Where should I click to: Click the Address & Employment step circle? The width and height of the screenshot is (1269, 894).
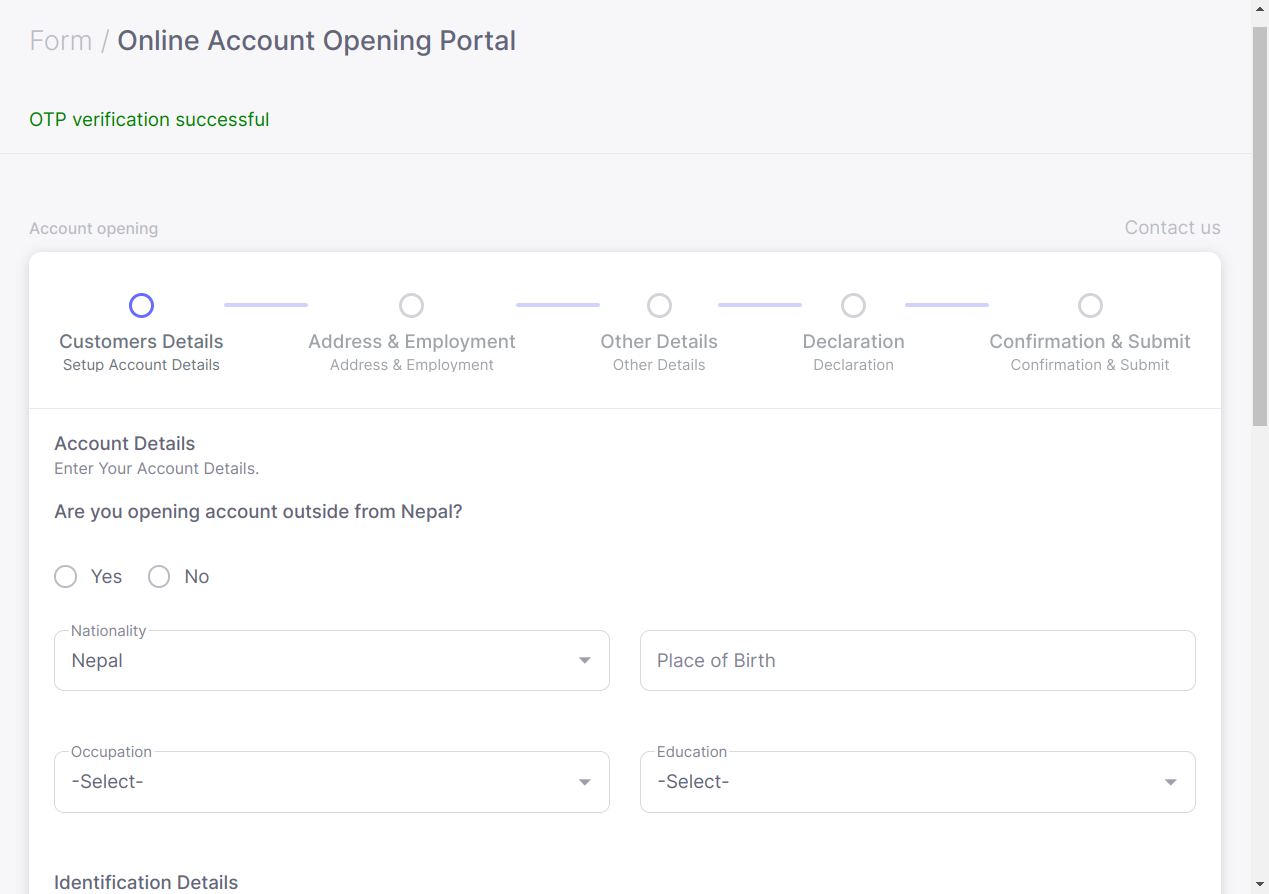411,305
